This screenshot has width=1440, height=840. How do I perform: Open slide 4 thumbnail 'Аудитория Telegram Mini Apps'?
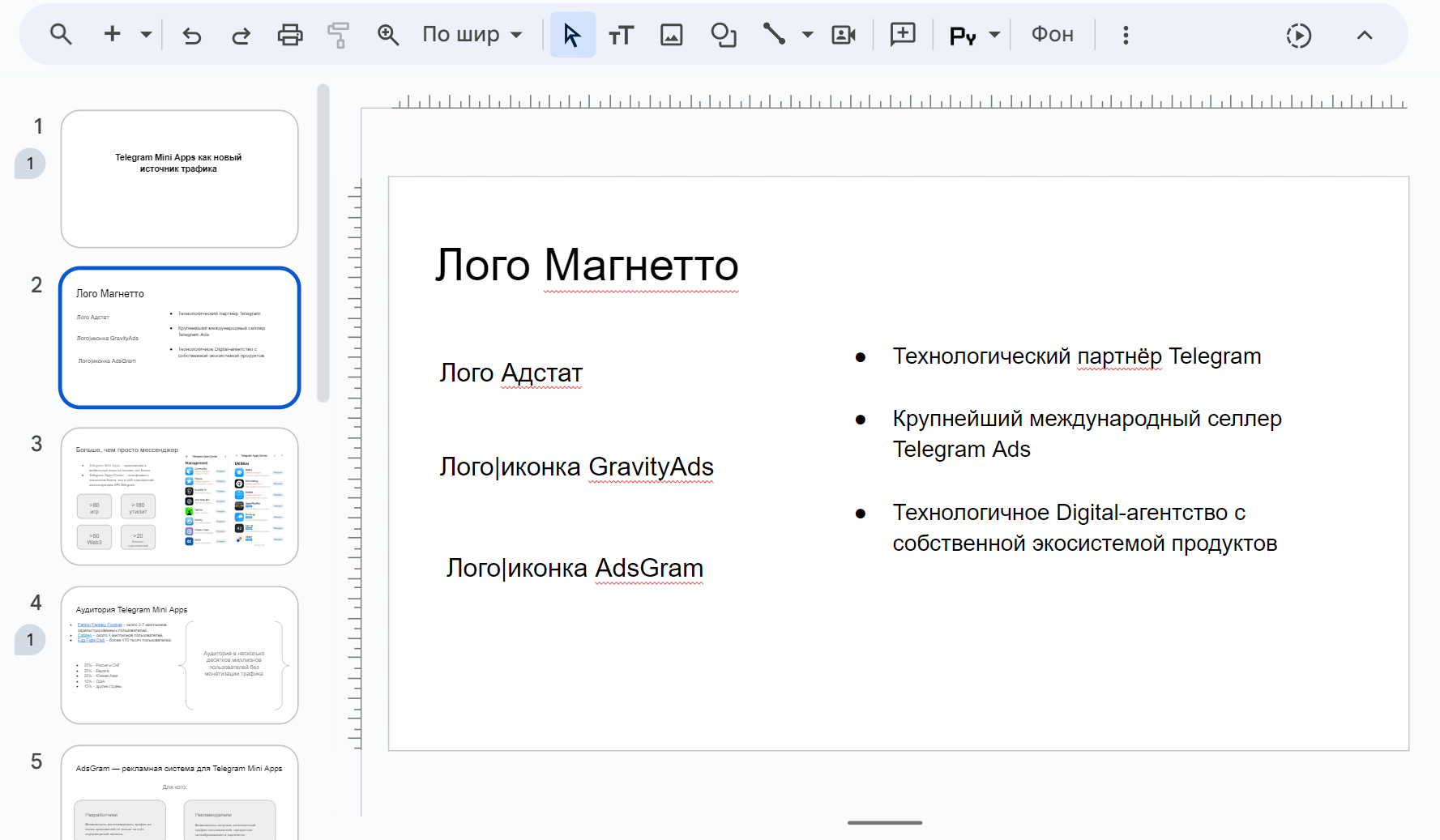coord(180,655)
